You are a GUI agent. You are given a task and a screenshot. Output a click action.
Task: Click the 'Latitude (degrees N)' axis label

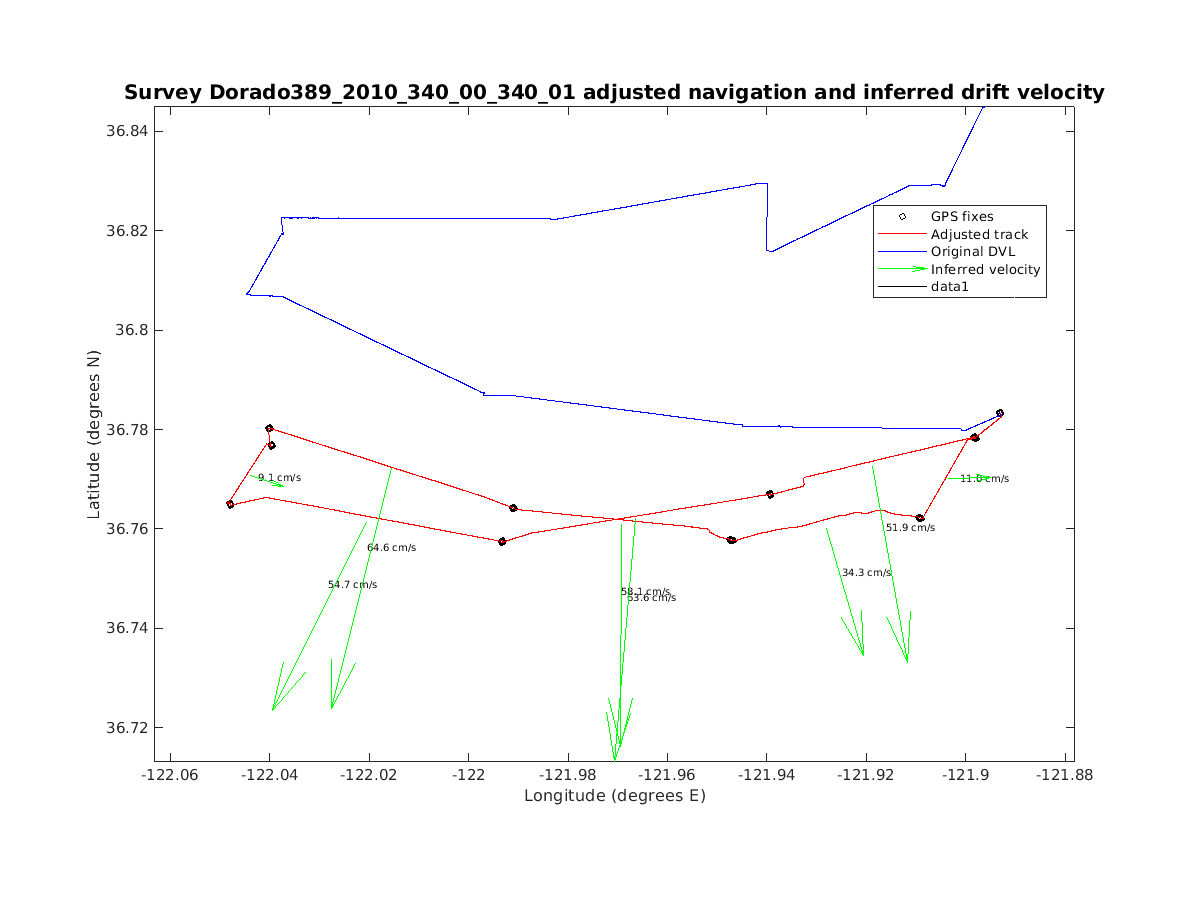94,434
